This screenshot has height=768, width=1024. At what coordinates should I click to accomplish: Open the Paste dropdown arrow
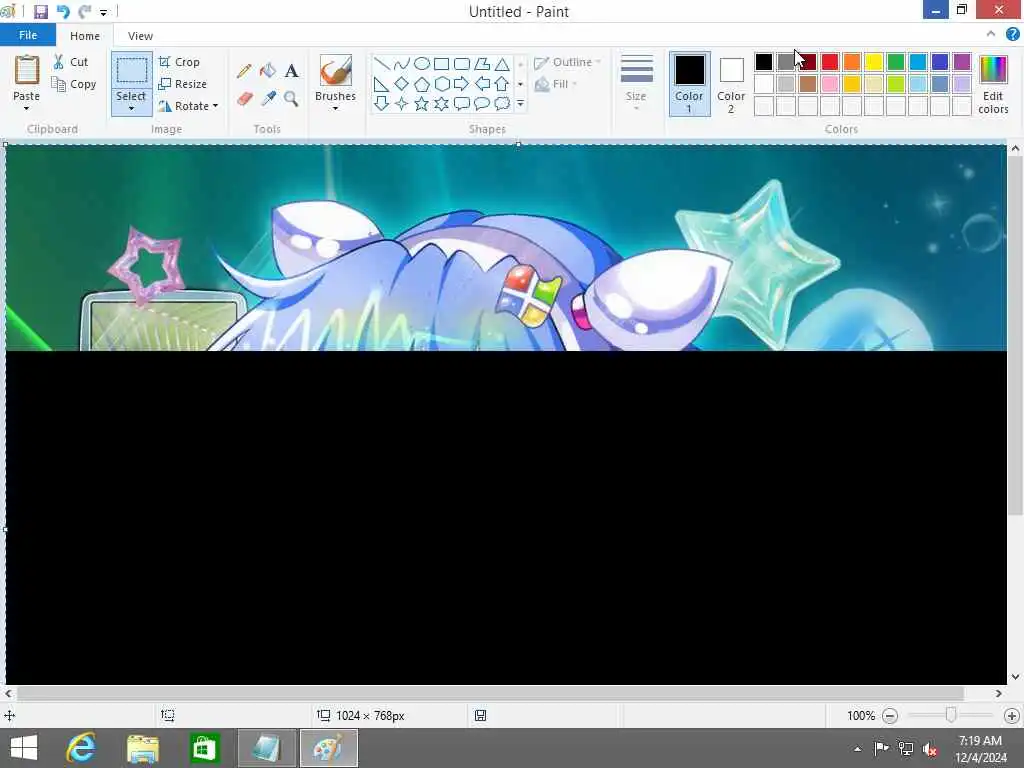coord(26,108)
